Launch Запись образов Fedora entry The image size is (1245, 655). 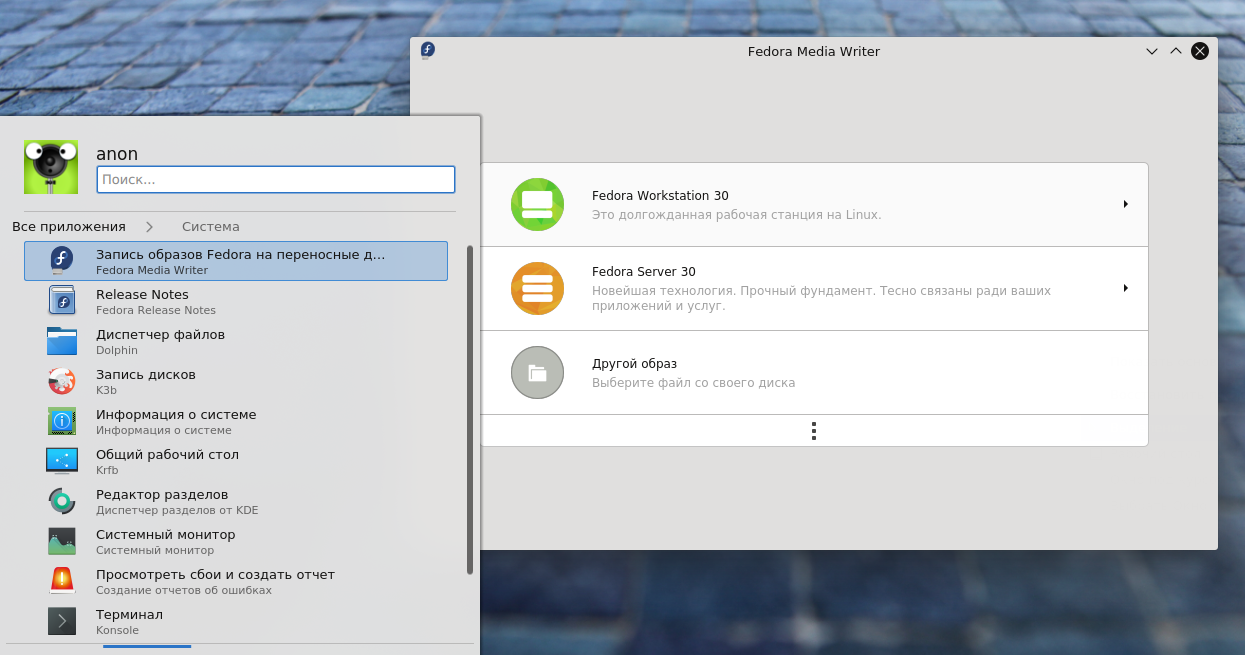[236, 261]
